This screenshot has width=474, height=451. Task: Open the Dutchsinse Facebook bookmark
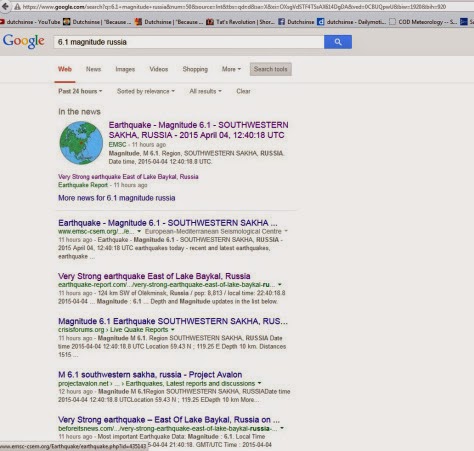(x=296, y=22)
